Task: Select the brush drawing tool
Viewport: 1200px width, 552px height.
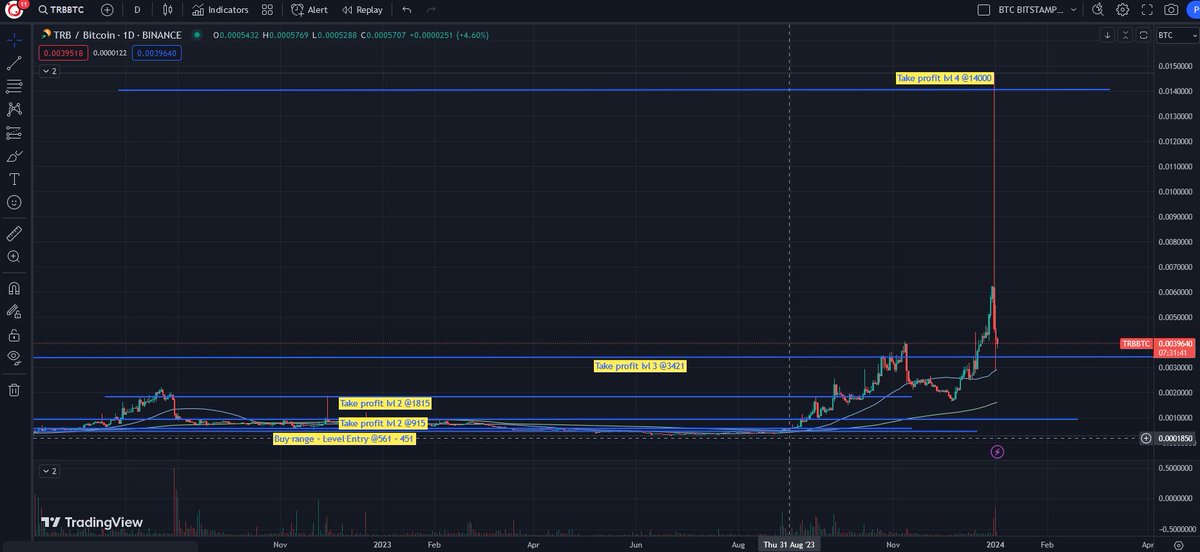Action: click(x=14, y=156)
